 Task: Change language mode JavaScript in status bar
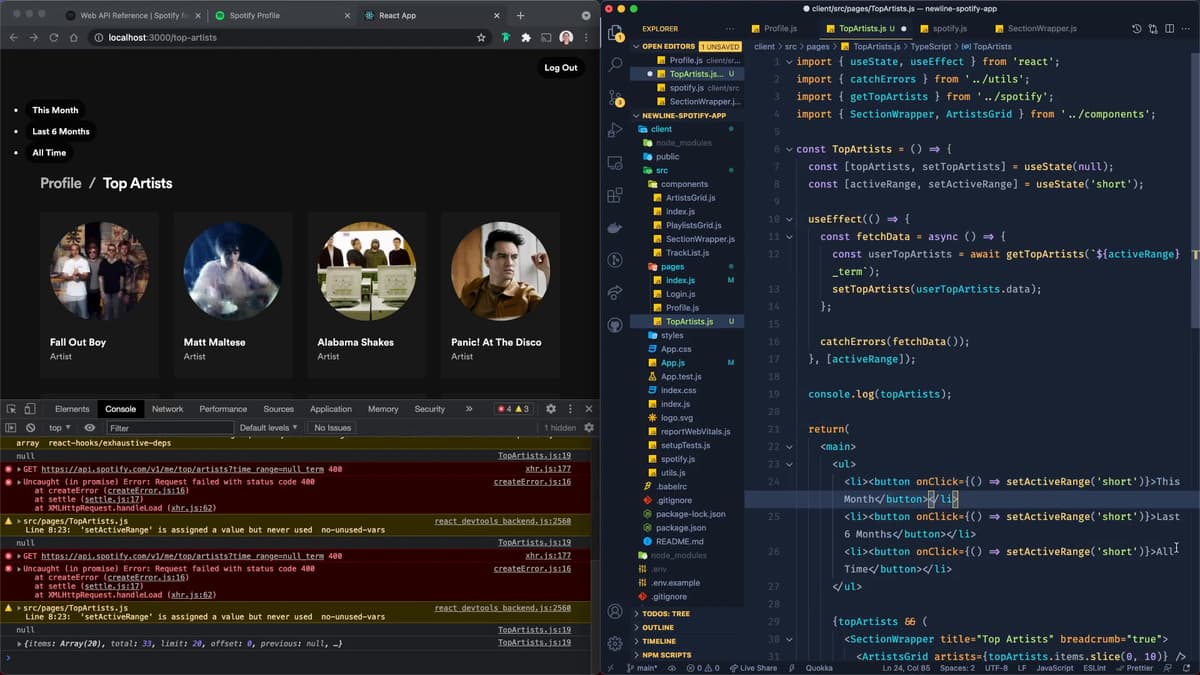[x=1055, y=668]
